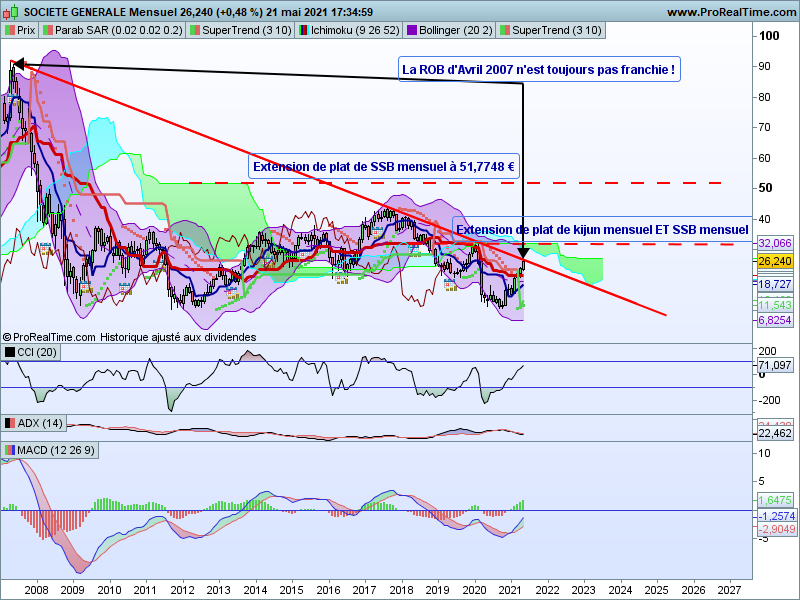Click the 100 level on price scale
This screenshot has height=600, width=800.
click(x=769, y=36)
